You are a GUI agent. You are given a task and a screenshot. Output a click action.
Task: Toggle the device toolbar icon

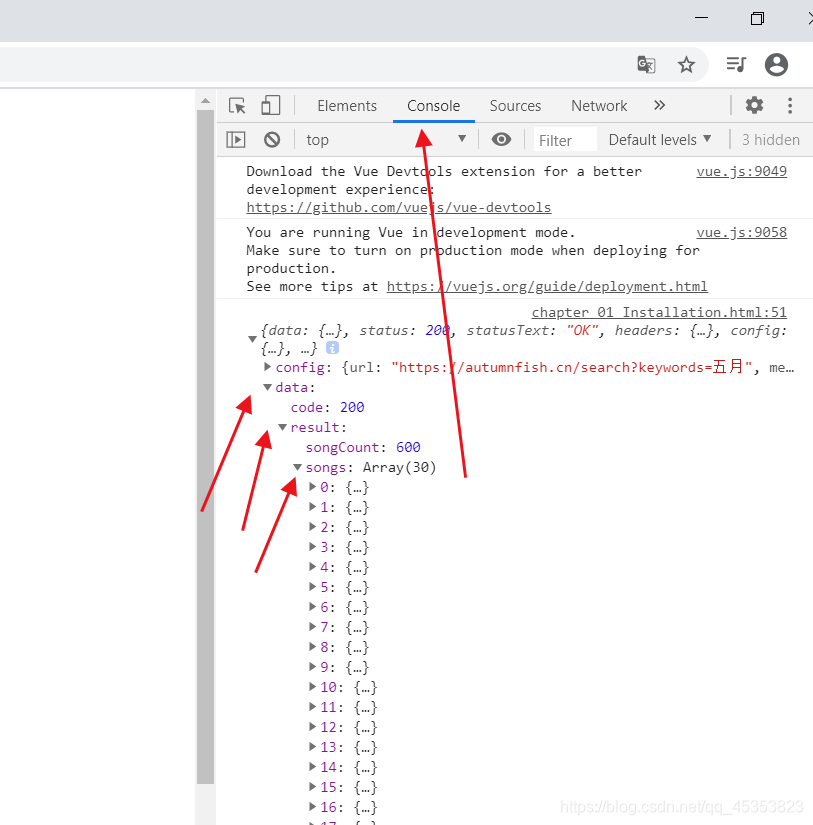(x=270, y=105)
